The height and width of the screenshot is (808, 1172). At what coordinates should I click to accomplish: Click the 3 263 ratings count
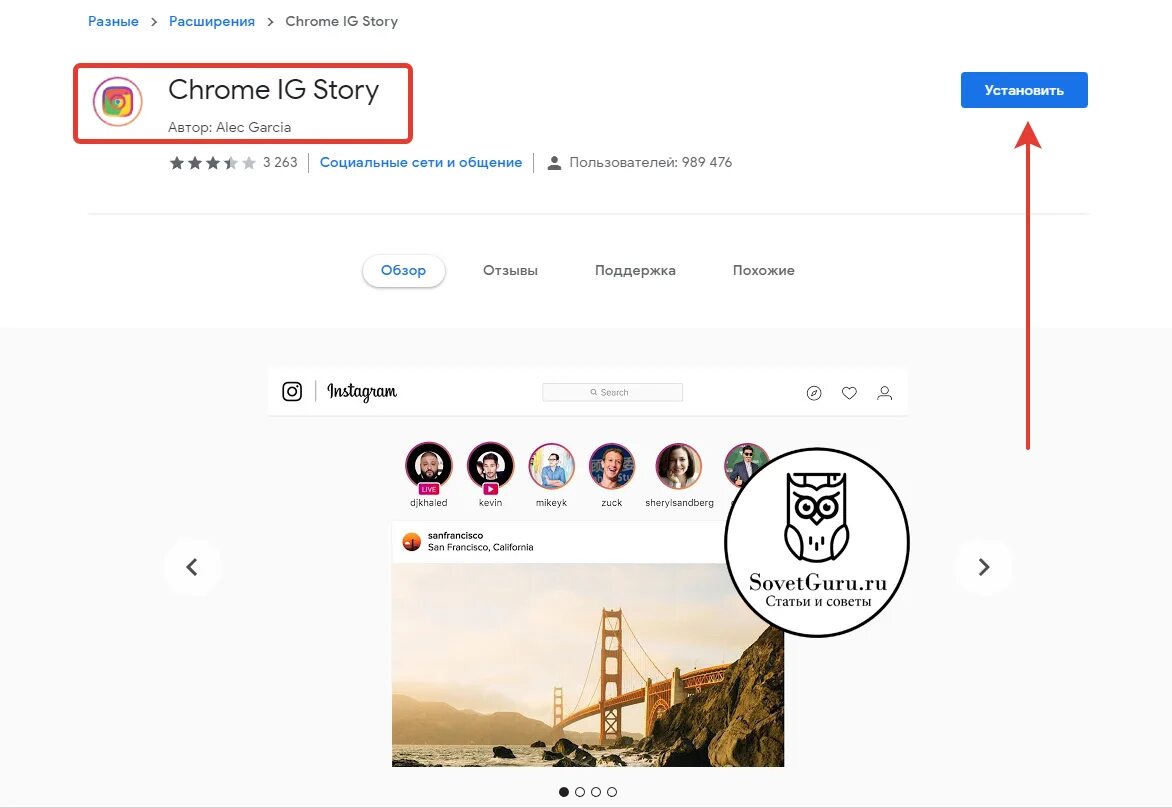point(280,163)
